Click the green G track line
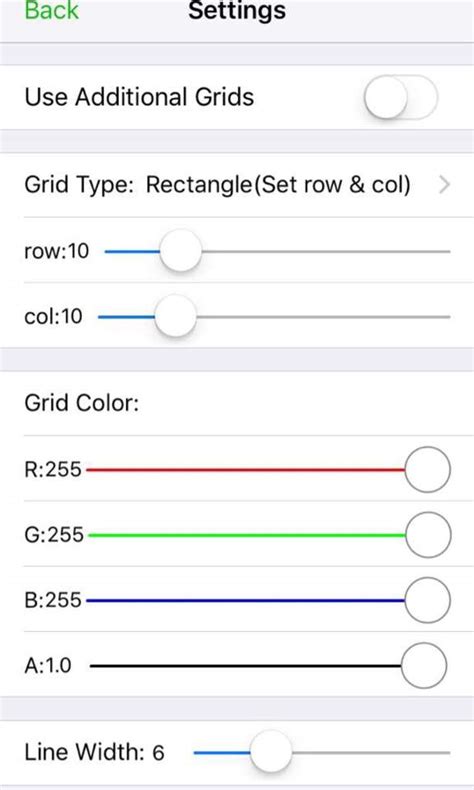 [x=247, y=535]
